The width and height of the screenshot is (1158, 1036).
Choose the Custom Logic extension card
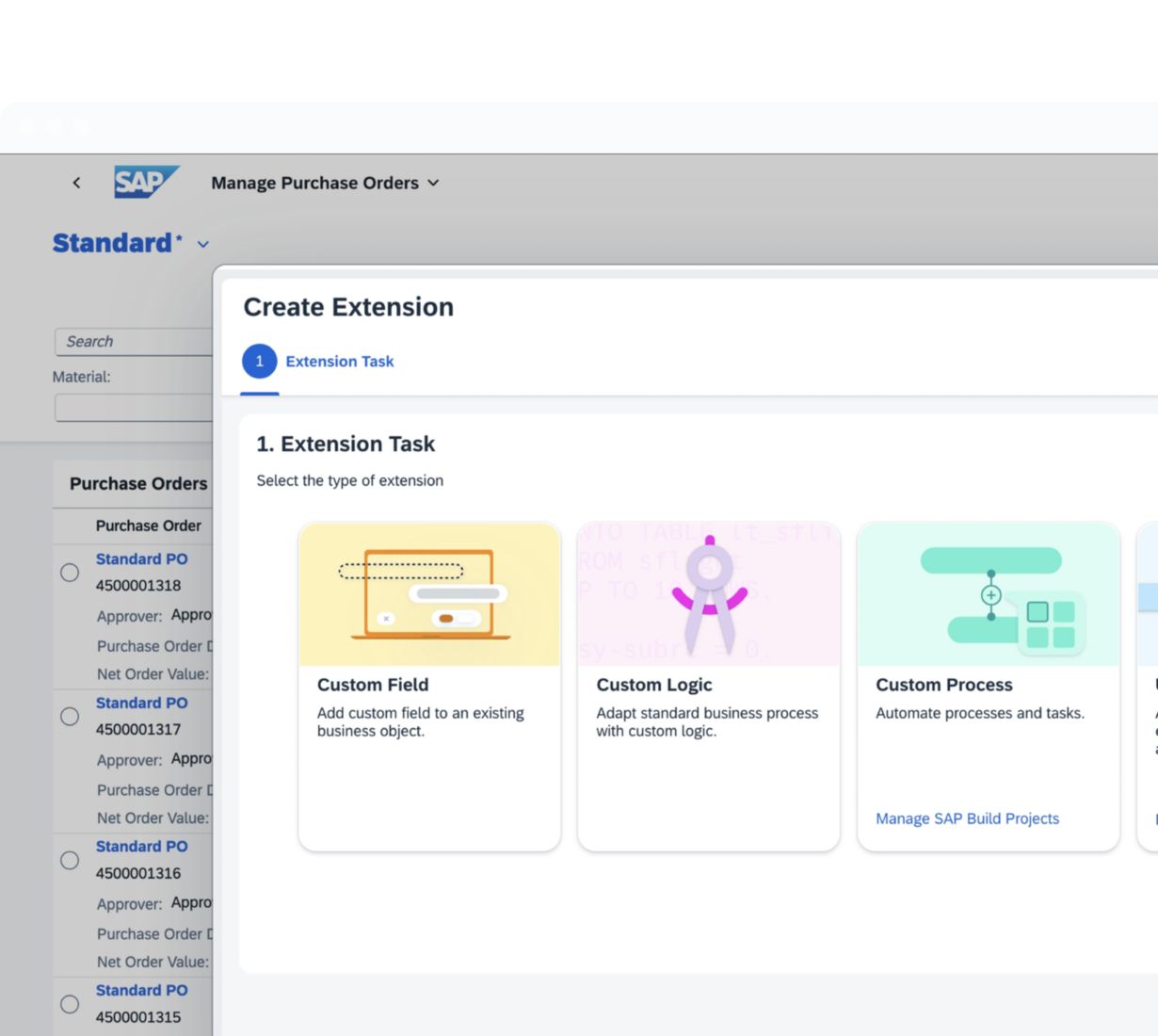[x=708, y=744]
